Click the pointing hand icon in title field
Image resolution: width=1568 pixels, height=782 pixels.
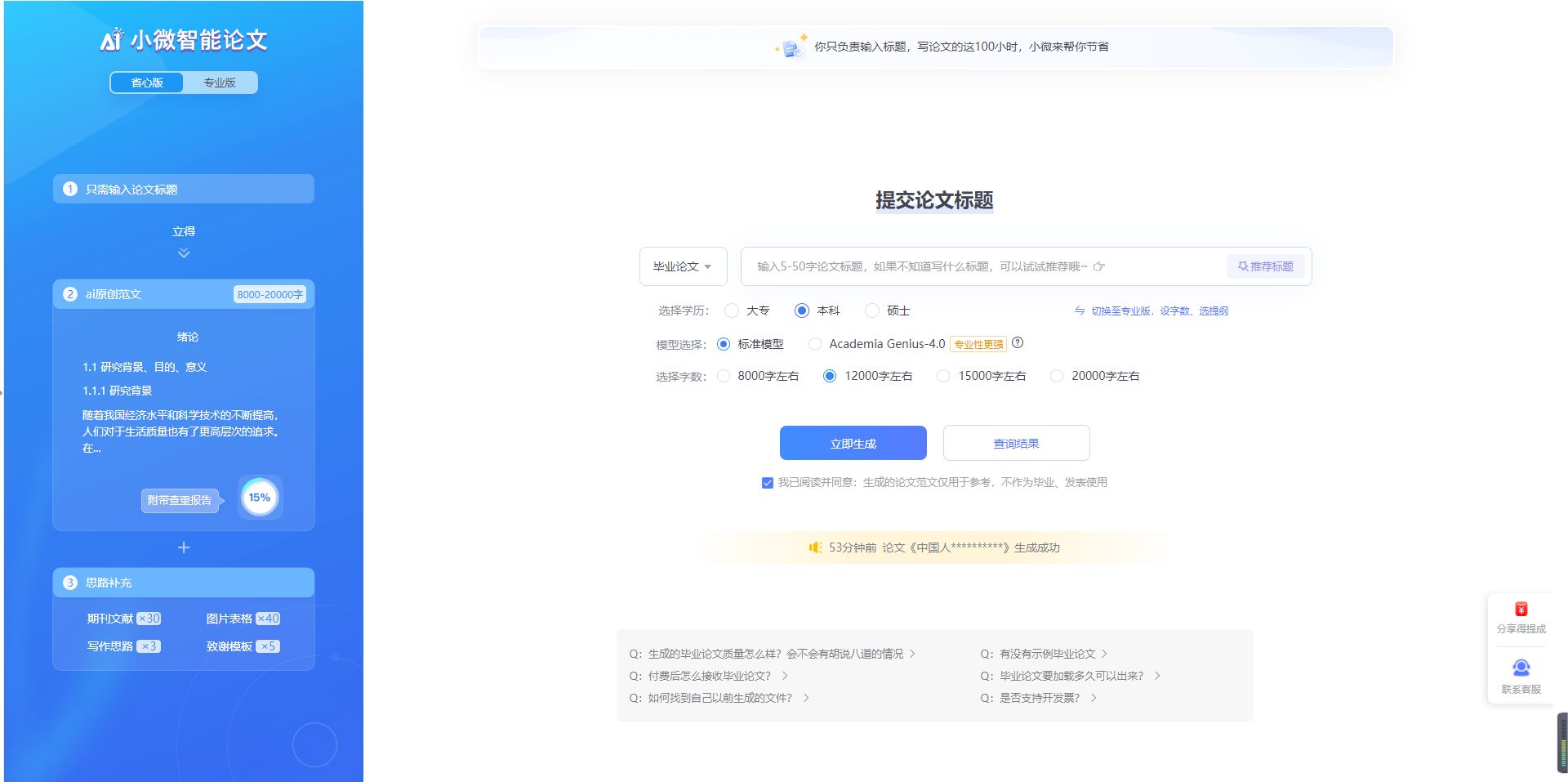tap(1099, 266)
